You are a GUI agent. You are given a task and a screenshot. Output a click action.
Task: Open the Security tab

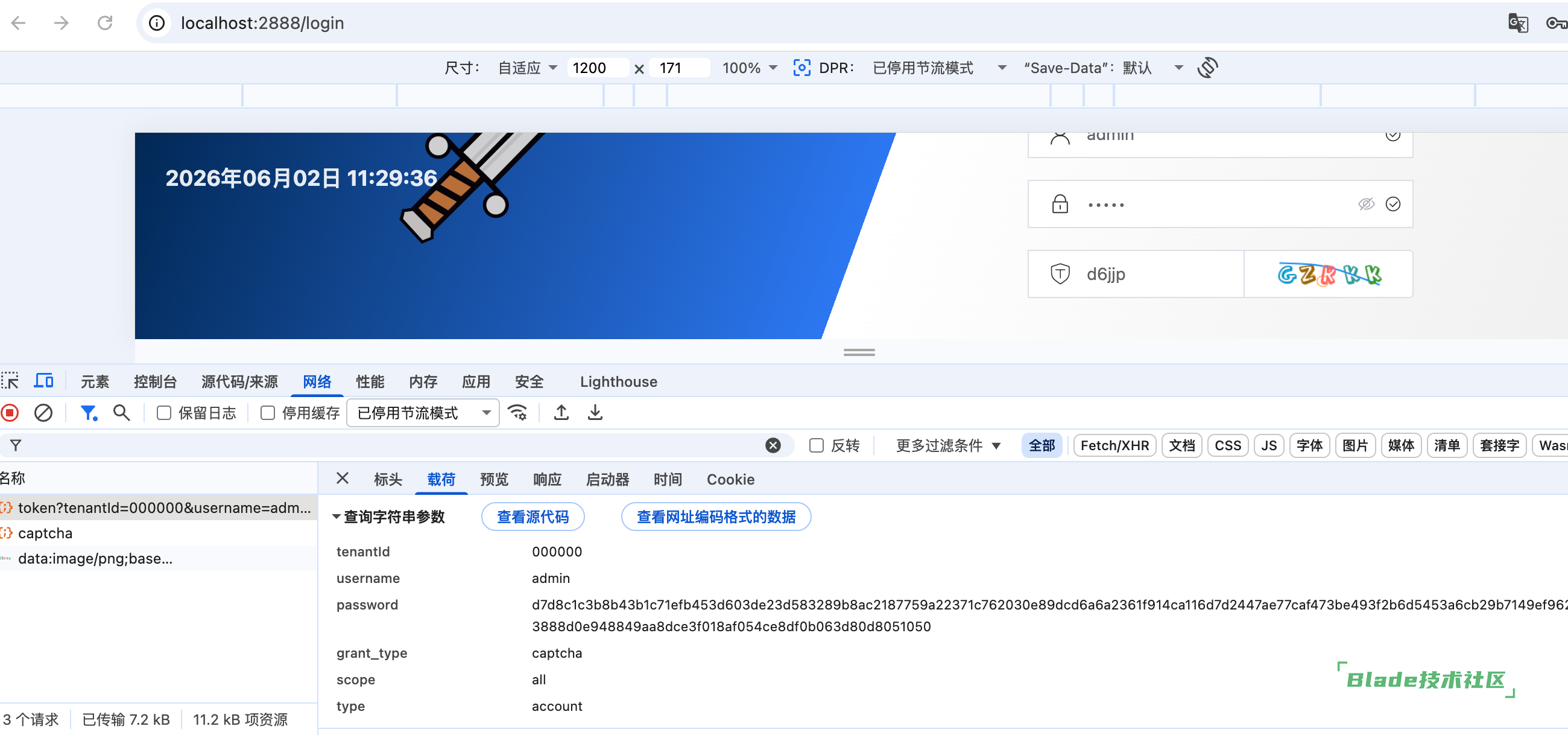pyautogui.click(x=529, y=381)
